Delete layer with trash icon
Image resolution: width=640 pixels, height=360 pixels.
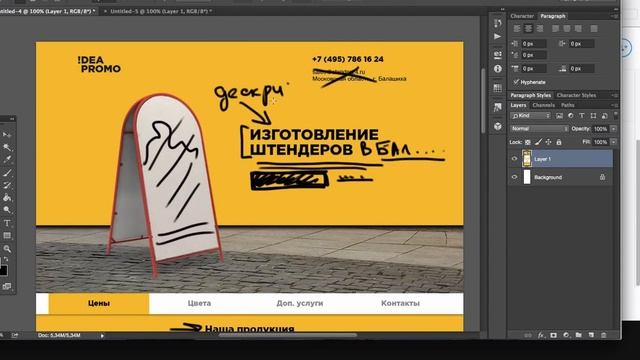tap(603, 335)
